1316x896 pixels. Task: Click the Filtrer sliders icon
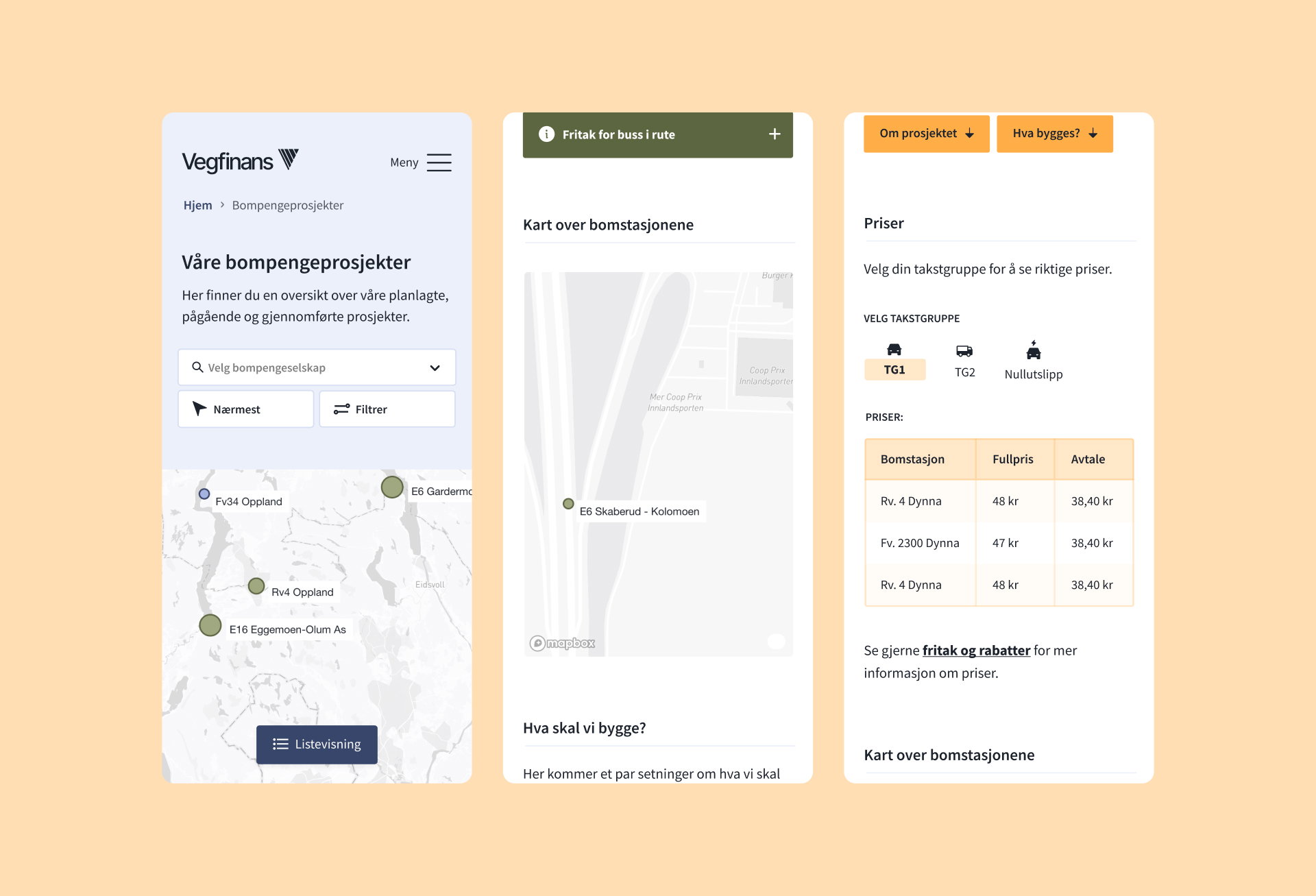tap(341, 409)
